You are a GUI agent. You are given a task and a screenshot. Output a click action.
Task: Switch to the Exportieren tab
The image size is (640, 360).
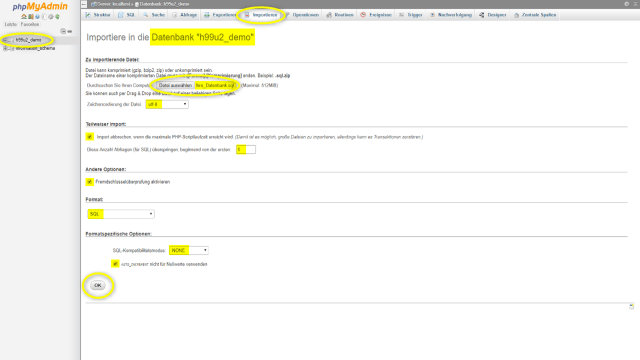[220, 15]
